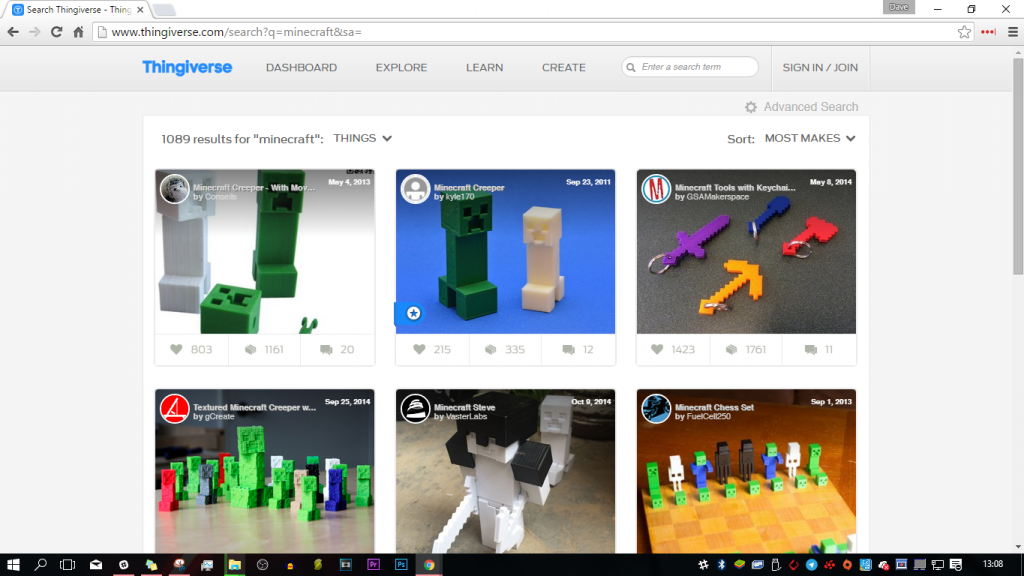Open 'Minecraft Creeper - With Mov...' title link

[254, 187]
